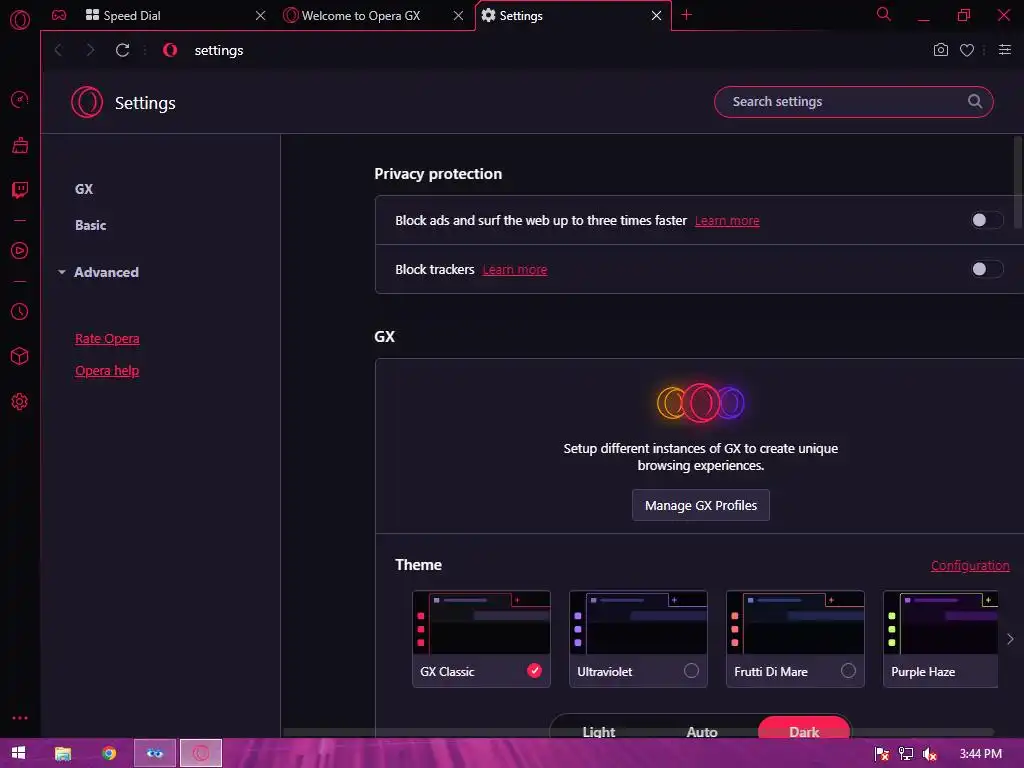Viewport: 1024px width, 768px height.
Task: Close the Welcome to Opera GX tab
Action: pos(458,15)
